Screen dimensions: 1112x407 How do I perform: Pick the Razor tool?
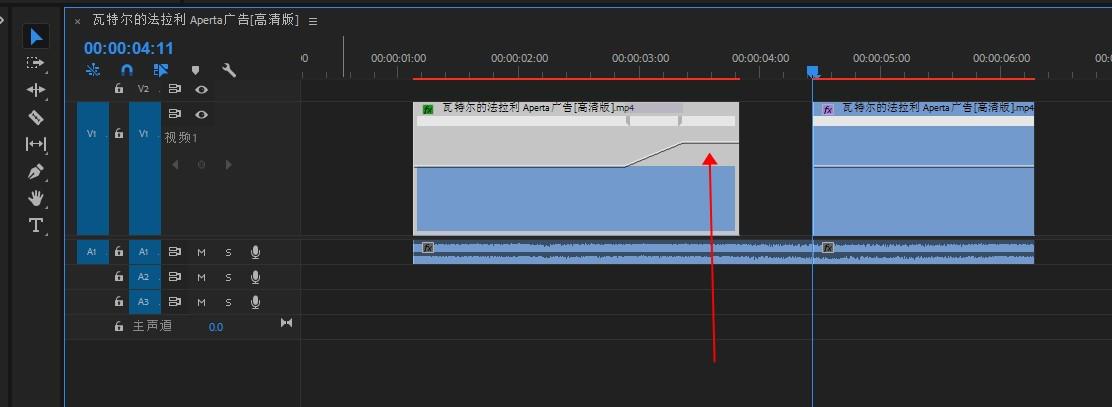36,117
